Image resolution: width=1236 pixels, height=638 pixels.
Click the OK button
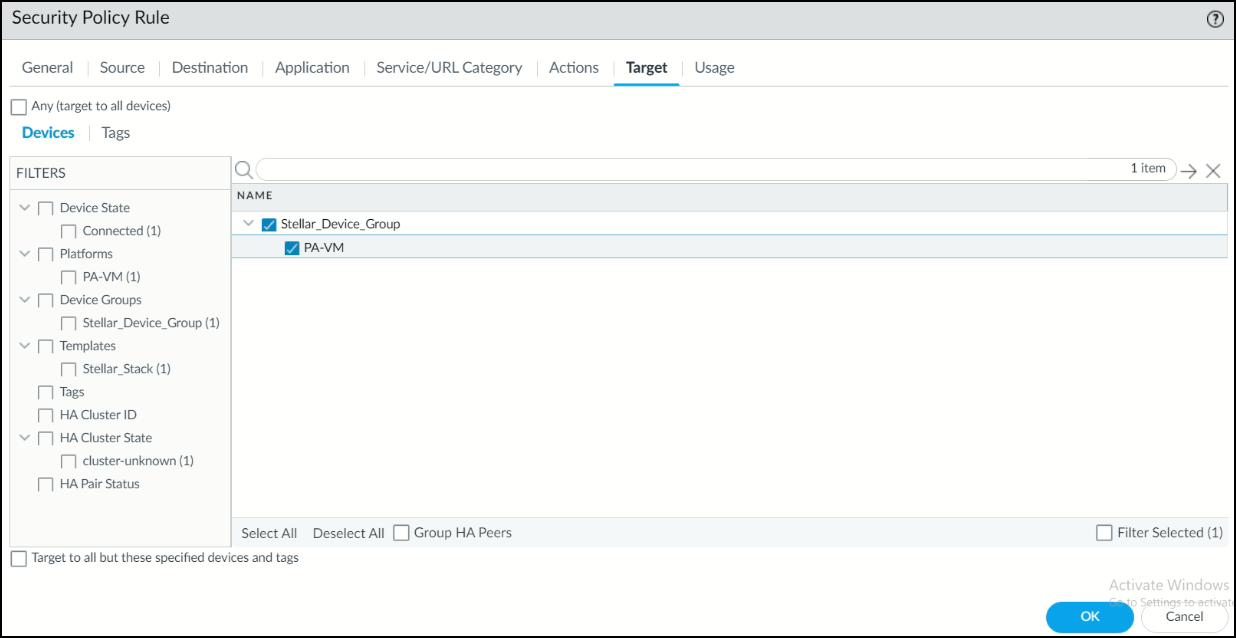point(1089,617)
